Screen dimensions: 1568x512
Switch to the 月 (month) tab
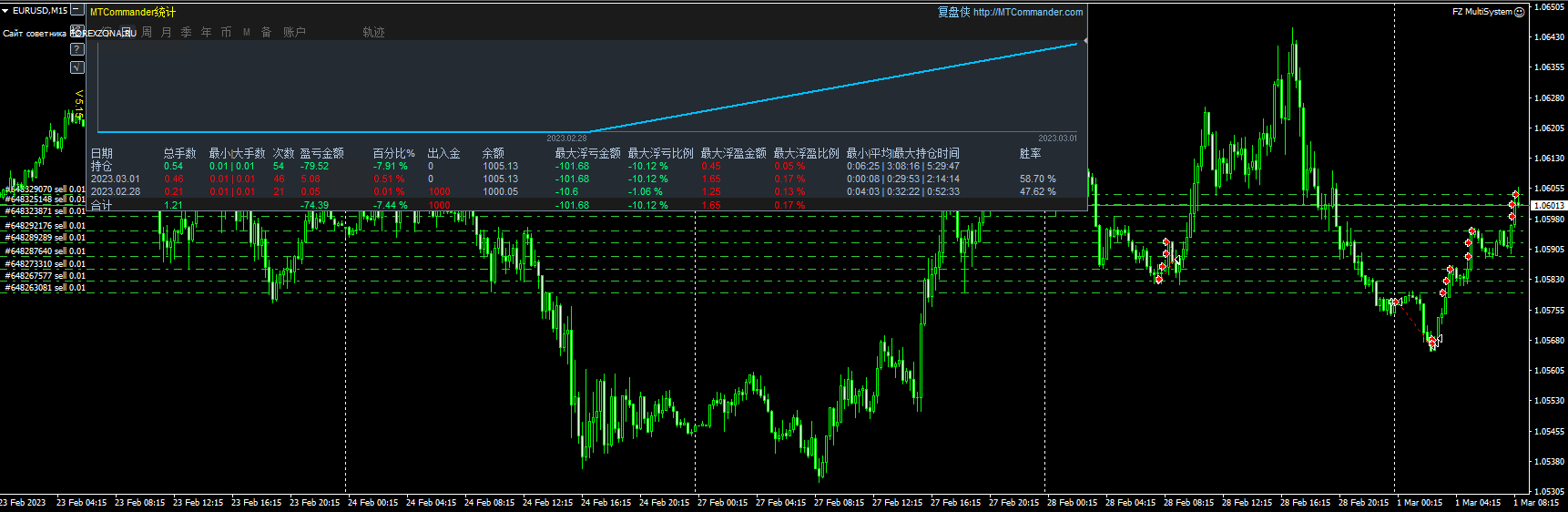click(x=166, y=32)
